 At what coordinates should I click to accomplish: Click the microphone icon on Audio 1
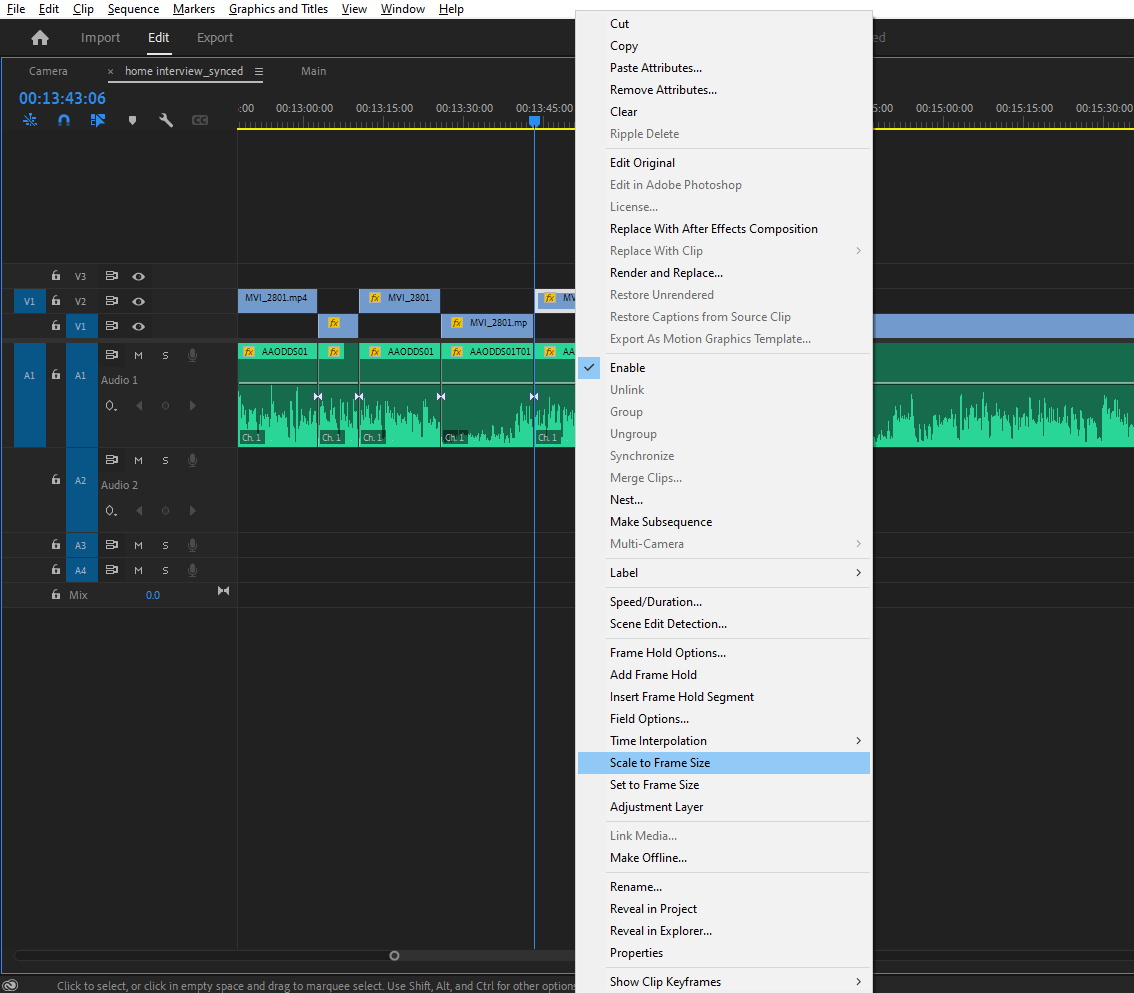(x=192, y=354)
